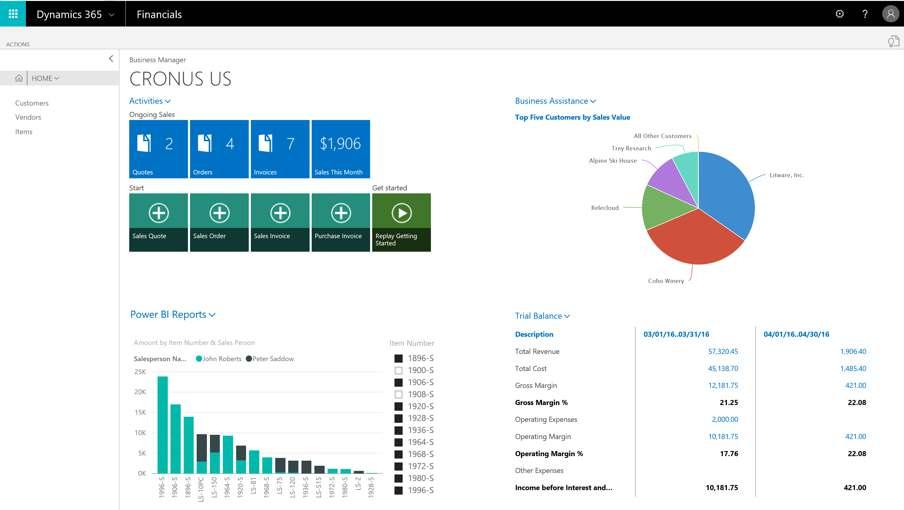904x510 pixels.
Task: Start a new Purchase Invoice tile
Action: (x=340, y=222)
